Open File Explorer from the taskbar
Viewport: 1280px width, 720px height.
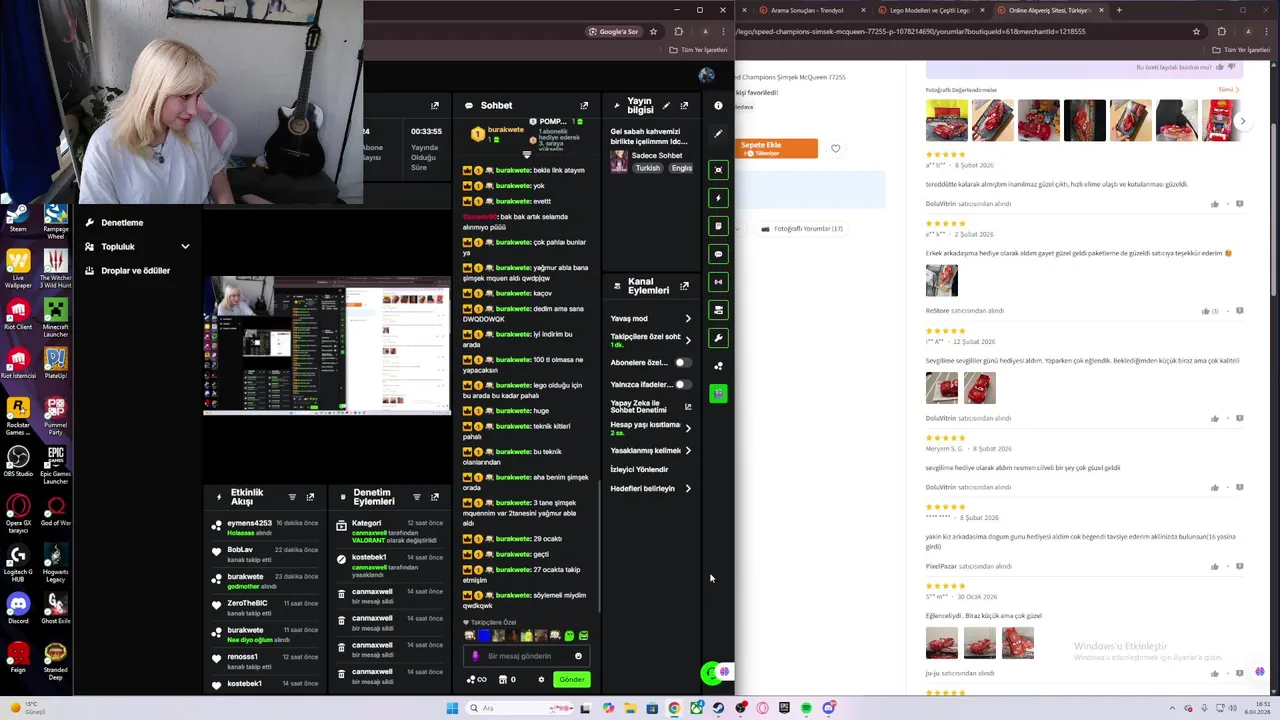630,708
